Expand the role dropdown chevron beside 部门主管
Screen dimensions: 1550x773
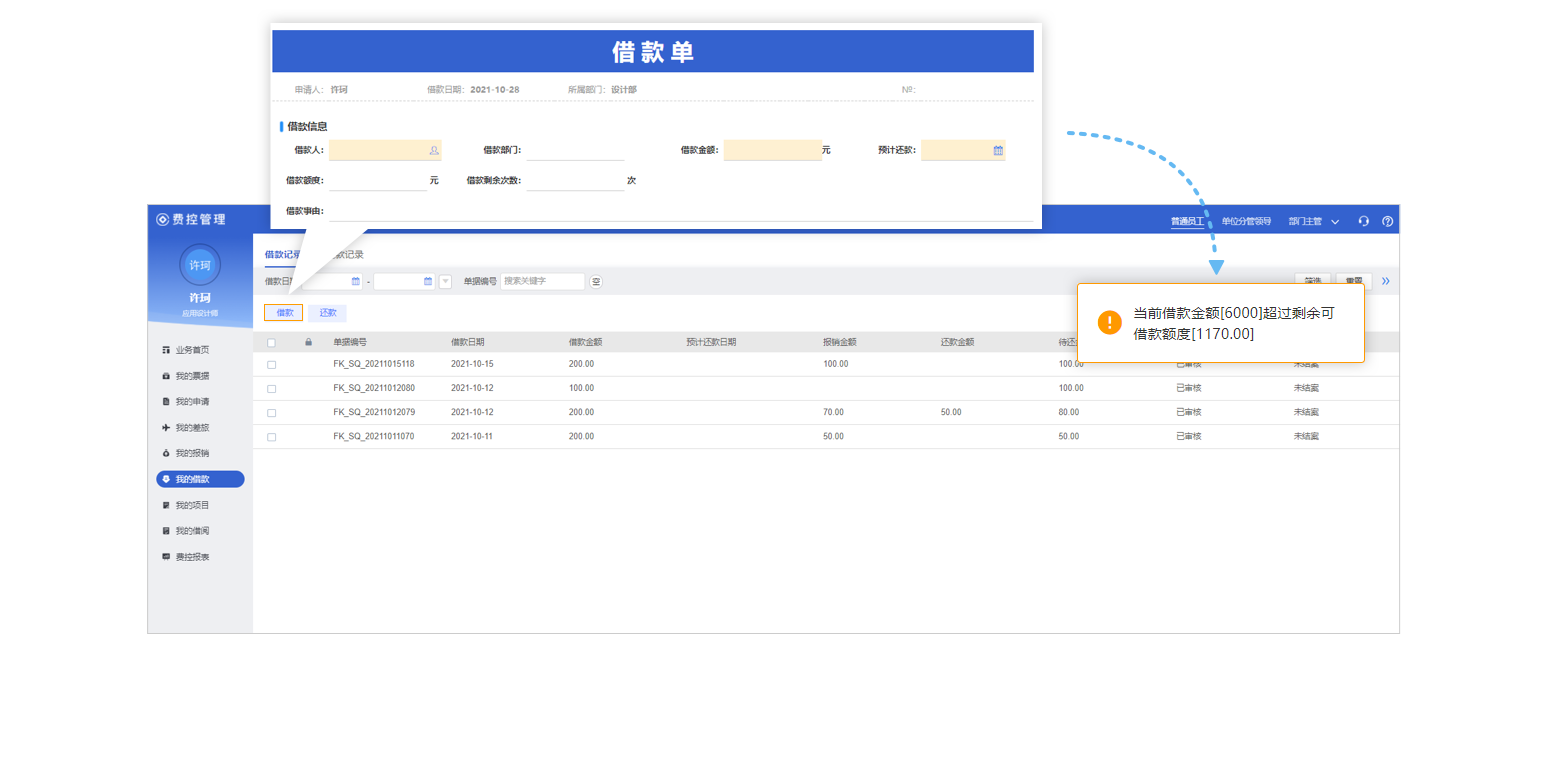click(x=1335, y=222)
